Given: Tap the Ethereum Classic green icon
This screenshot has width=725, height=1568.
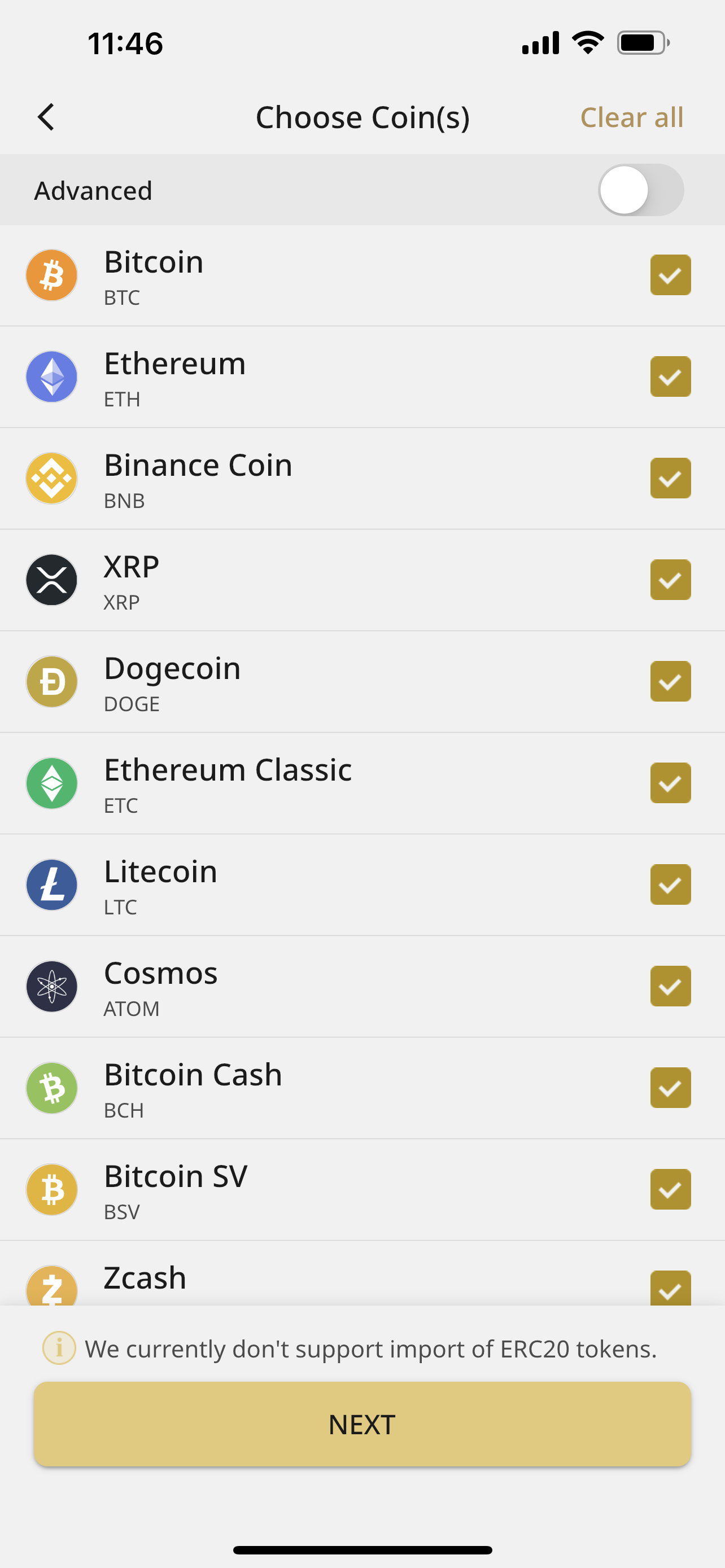Looking at the screenshot, I should (52, 783).
